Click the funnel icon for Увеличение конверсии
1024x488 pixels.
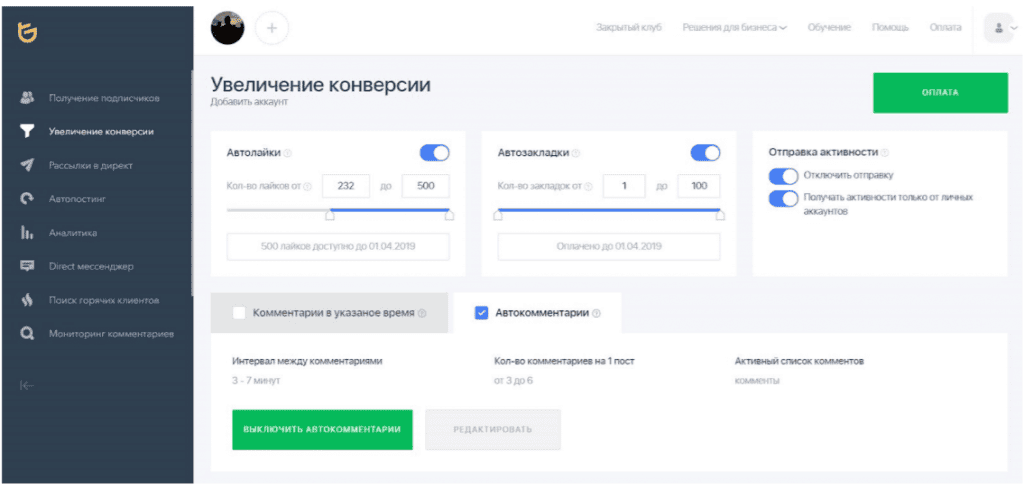[x=27, y=131]
